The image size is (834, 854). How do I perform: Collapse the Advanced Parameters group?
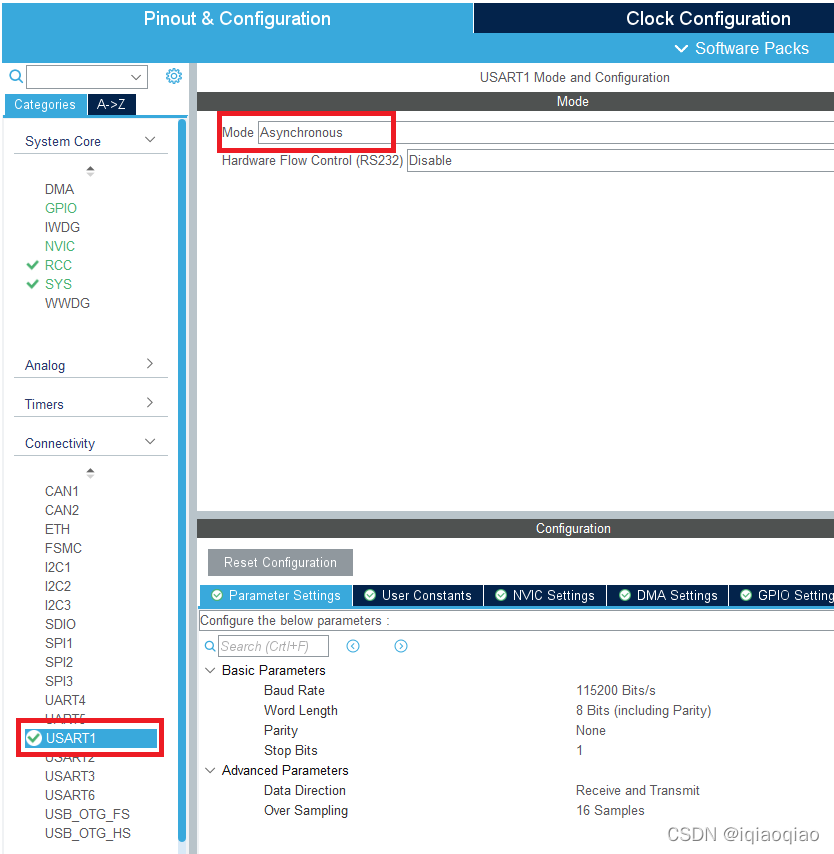210,770
